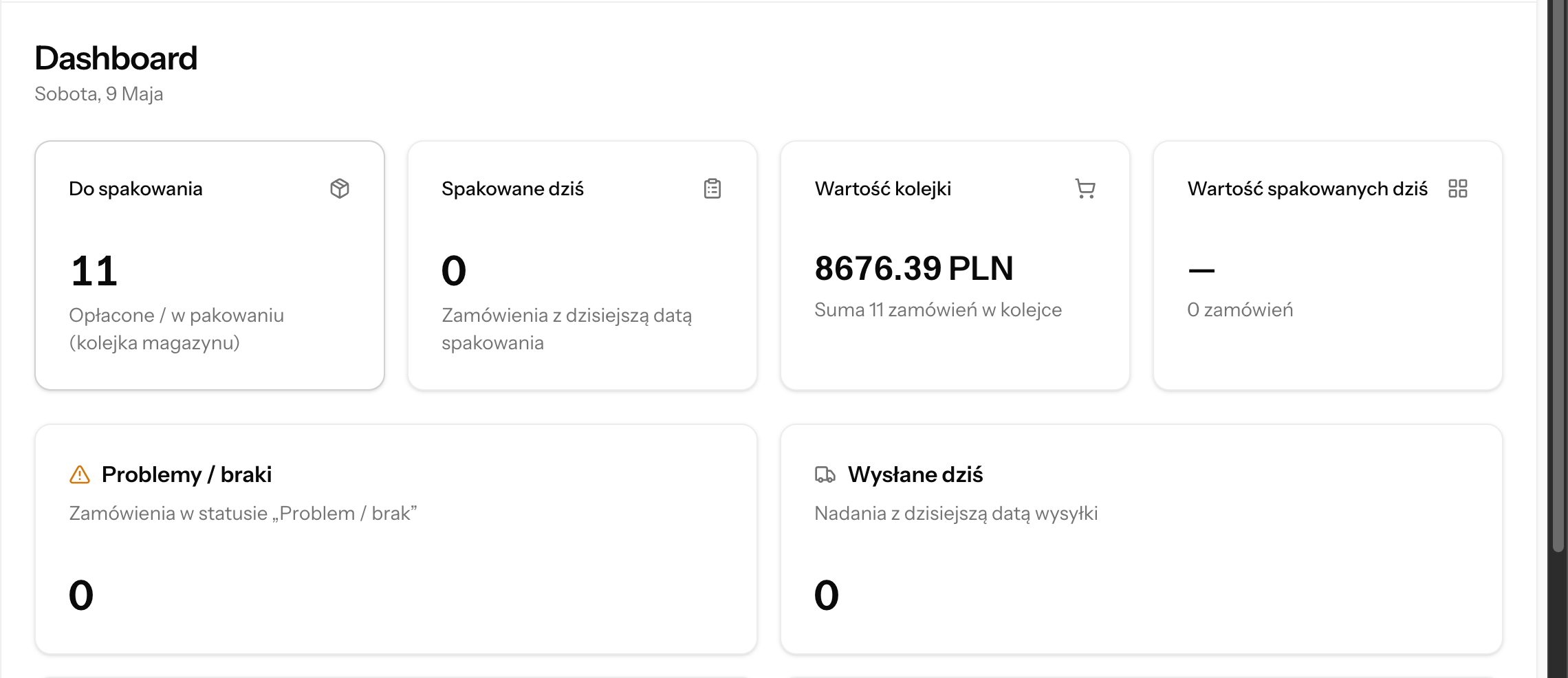
Task: Click the package box icon in Do spakowania card
Action: 340,188
